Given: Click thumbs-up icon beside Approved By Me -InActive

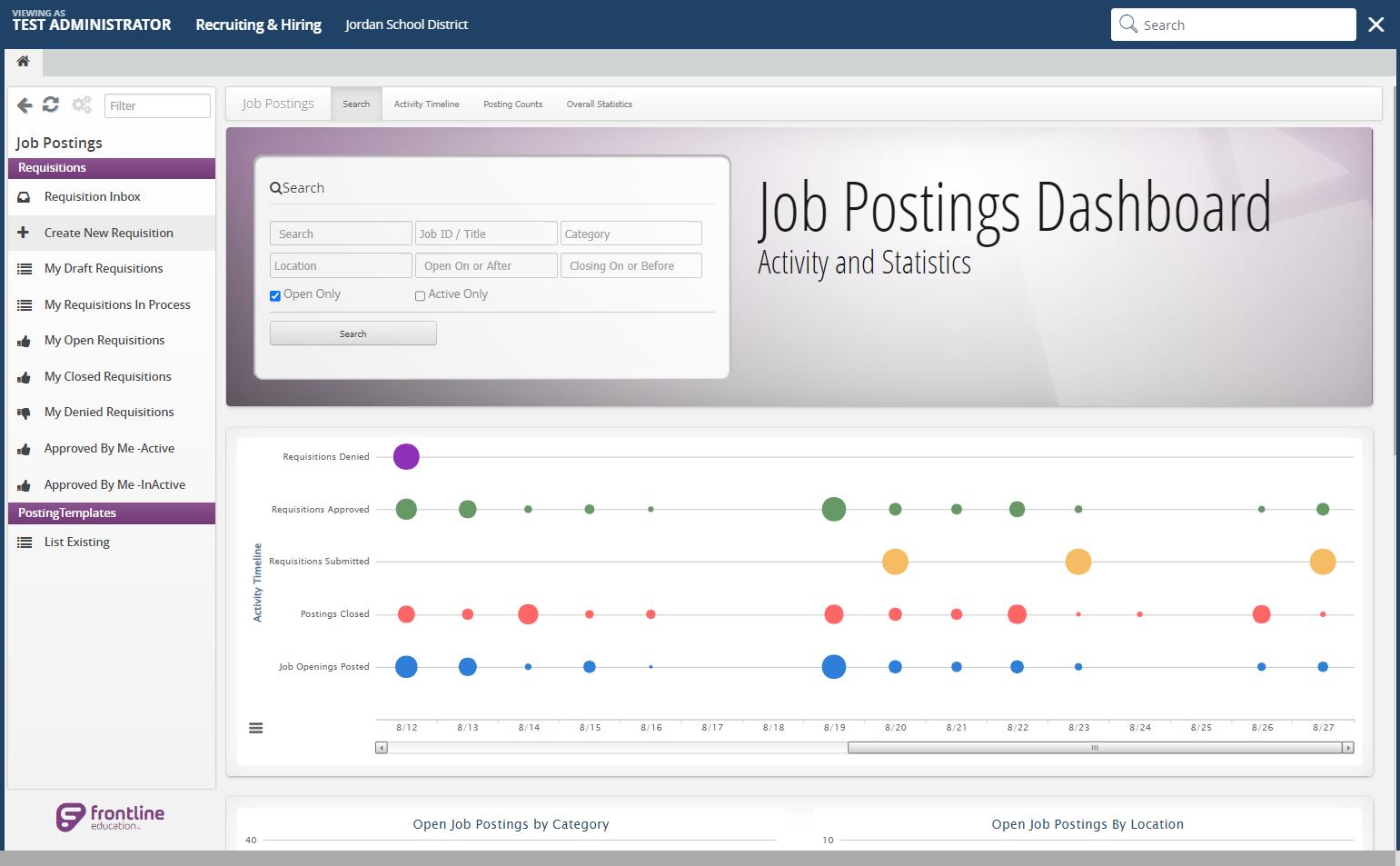Looking at the screenshot, I should click(x=25, y=485).
